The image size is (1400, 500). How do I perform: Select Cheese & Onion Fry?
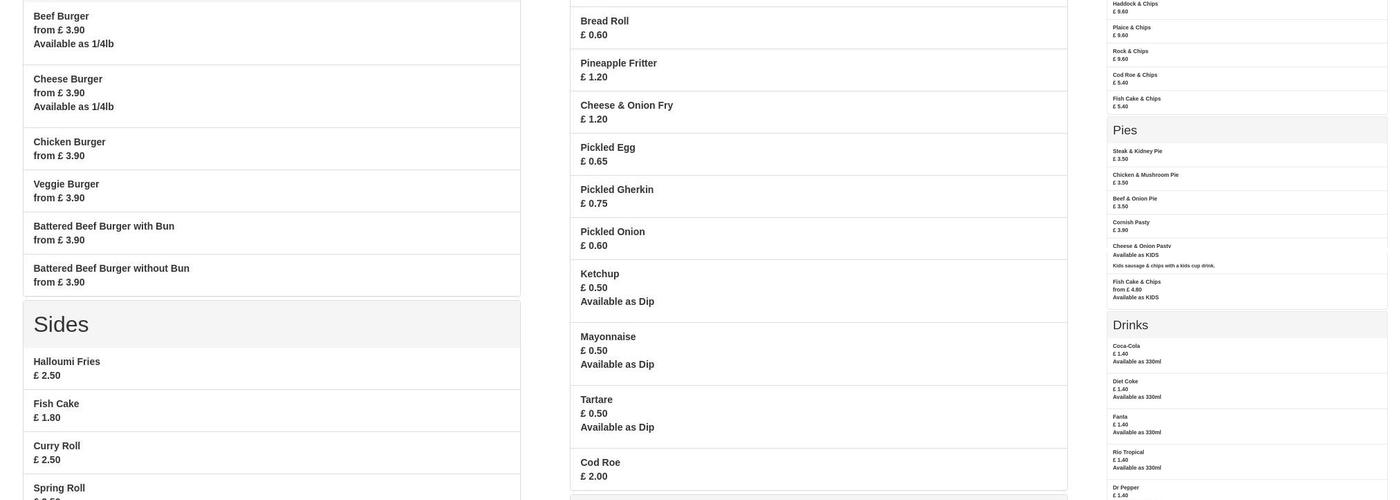[627, 106]
